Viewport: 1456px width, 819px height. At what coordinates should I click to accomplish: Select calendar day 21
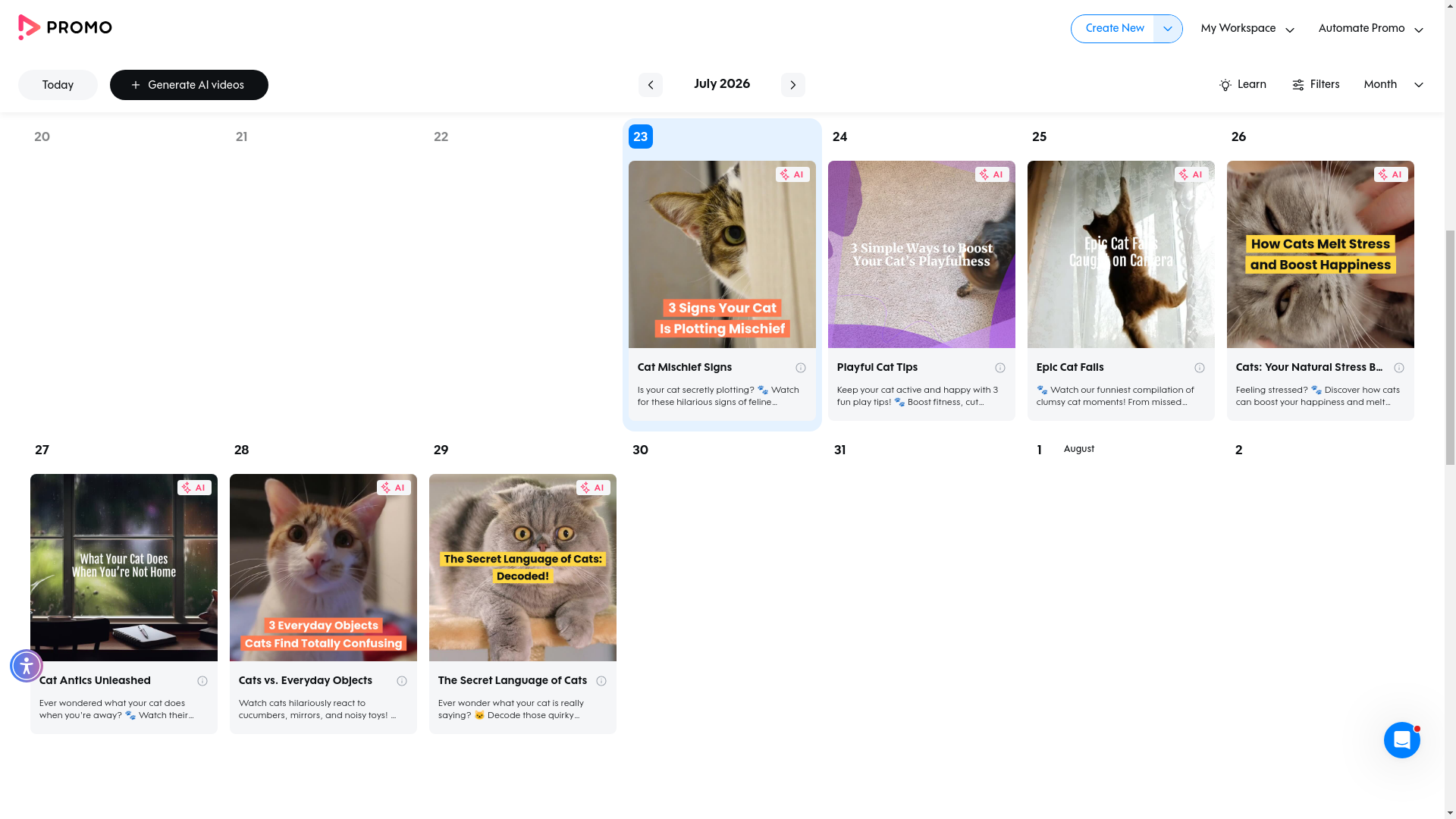(242, 137)
